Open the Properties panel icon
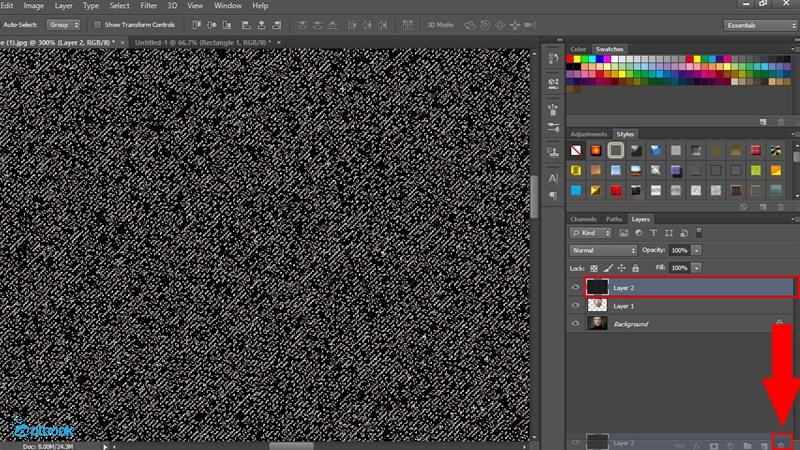Screen dimensions: 800x450 553,83
